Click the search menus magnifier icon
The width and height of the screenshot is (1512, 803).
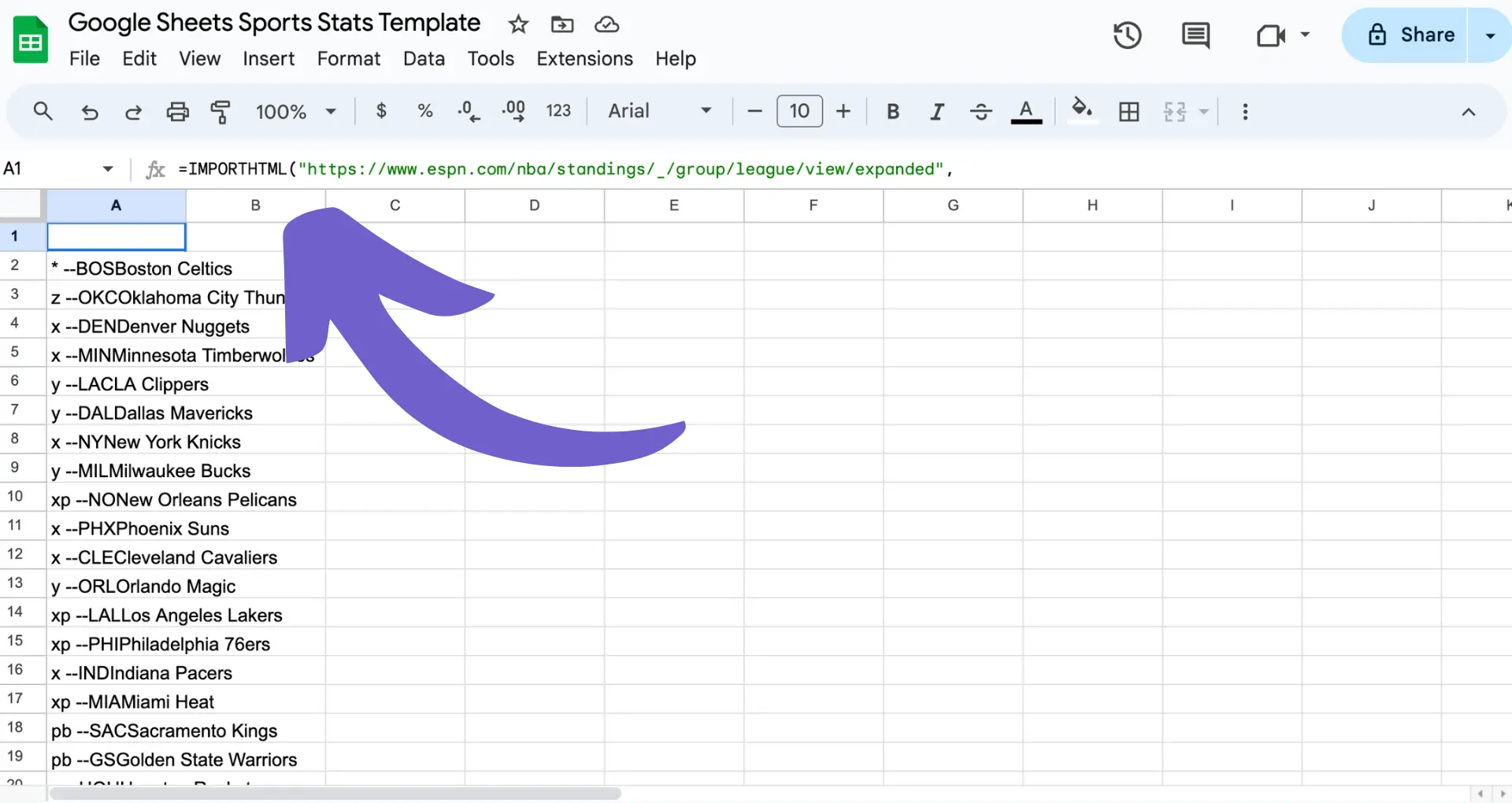(x=43, y=111)
